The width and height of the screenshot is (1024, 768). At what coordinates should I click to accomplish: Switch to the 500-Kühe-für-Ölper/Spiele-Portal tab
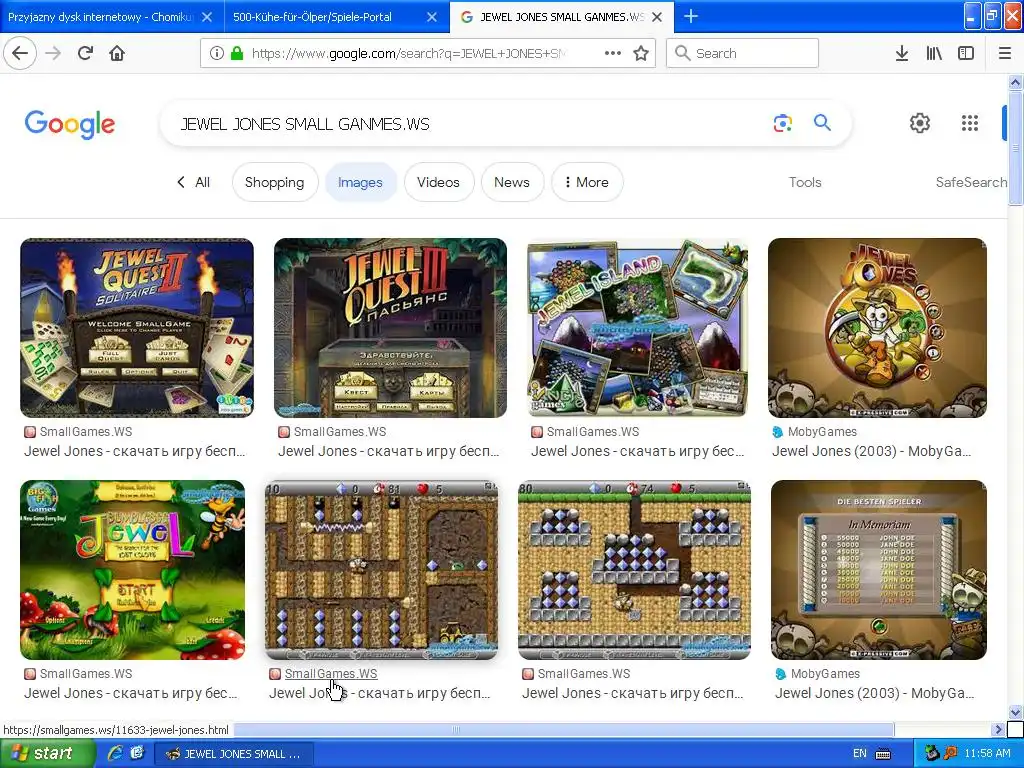pyautogui.click(x=312, y=17)
